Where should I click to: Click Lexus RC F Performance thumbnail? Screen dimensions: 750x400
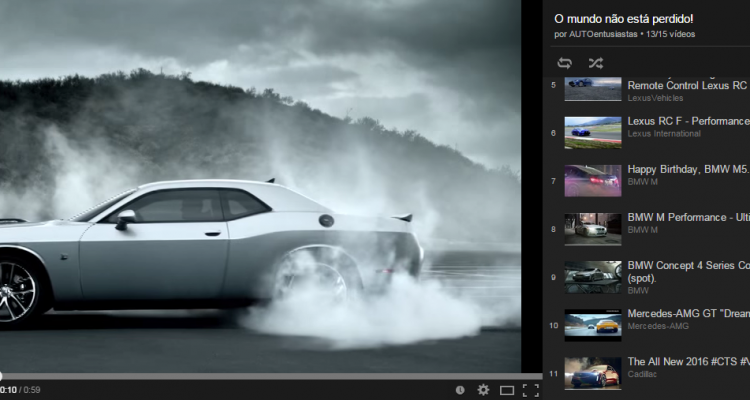[x=592, y=132]
